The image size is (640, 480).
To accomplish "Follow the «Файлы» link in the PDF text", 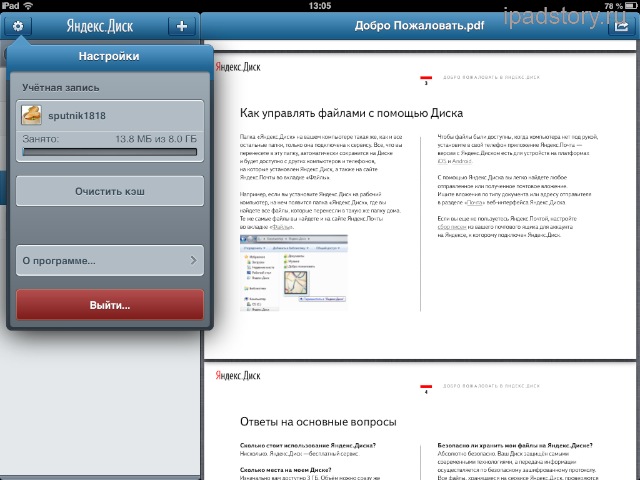I will pos(281,227).
